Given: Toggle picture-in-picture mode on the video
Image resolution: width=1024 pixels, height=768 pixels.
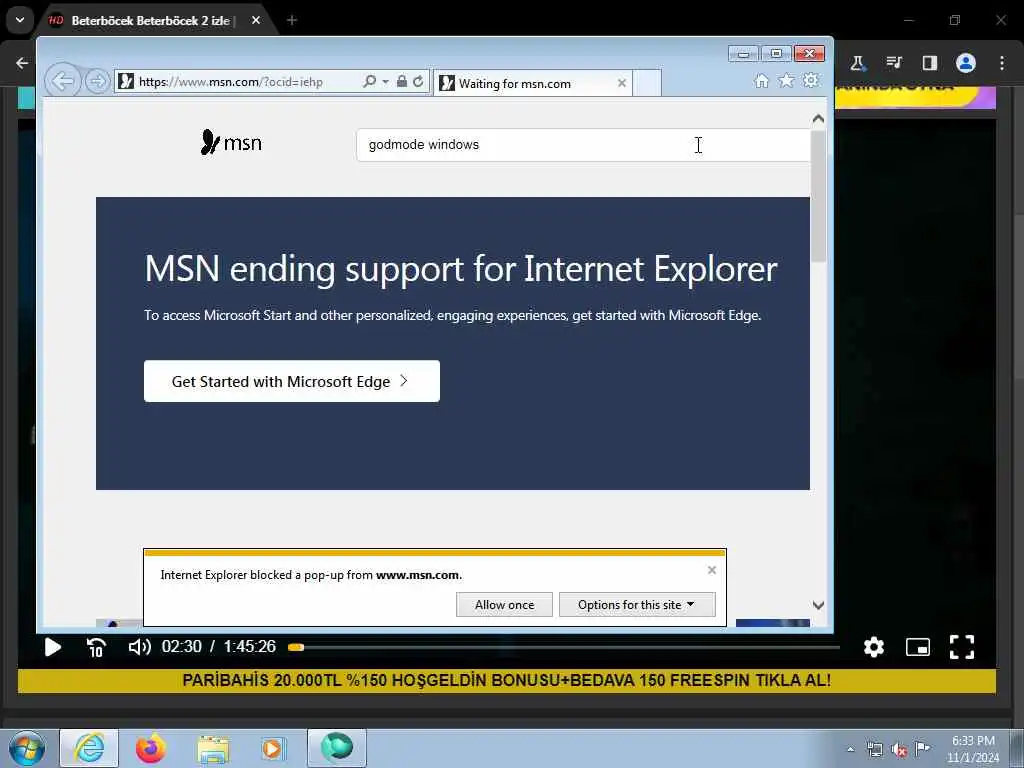Looking at the screenshot, I should [x=918, y=647].
